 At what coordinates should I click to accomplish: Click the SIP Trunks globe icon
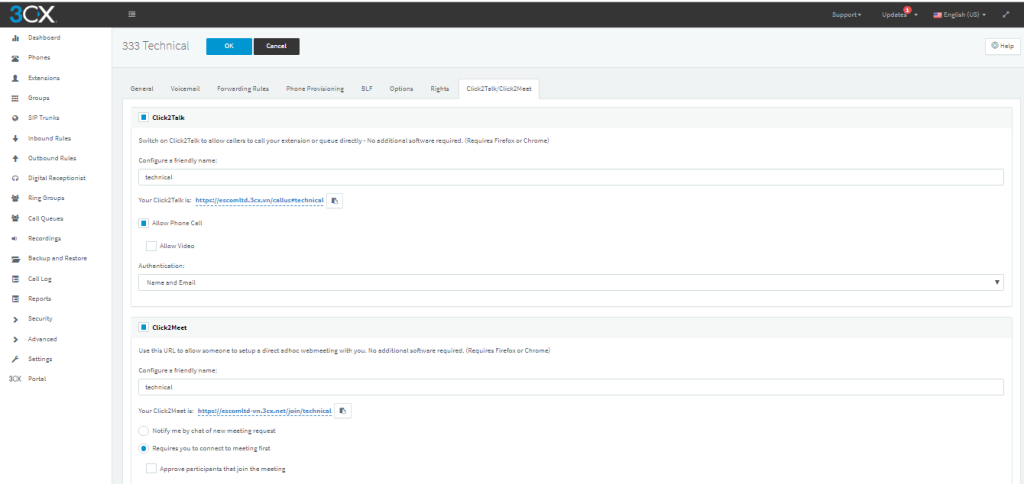[x=15, y=118]
